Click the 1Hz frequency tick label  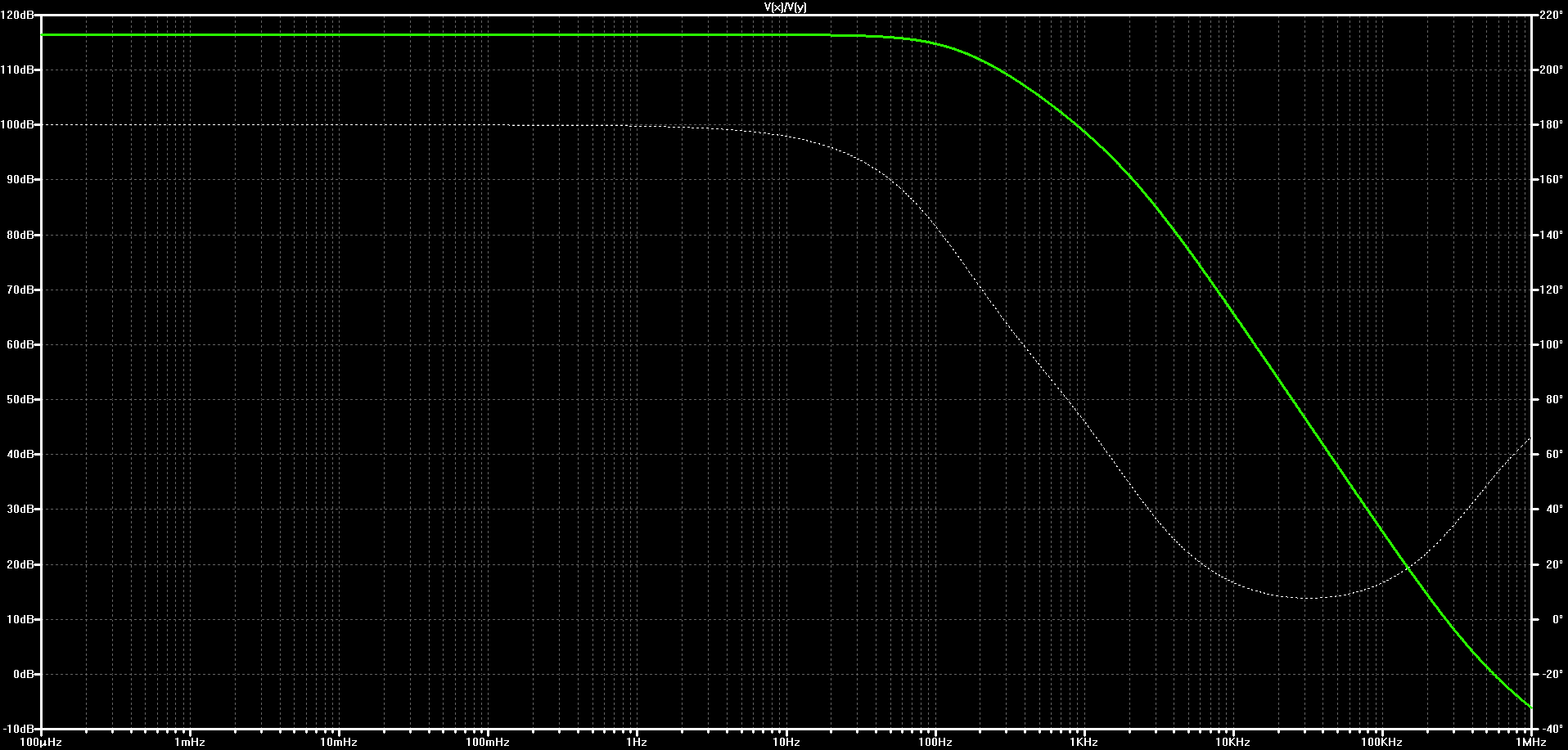(637, 743)
